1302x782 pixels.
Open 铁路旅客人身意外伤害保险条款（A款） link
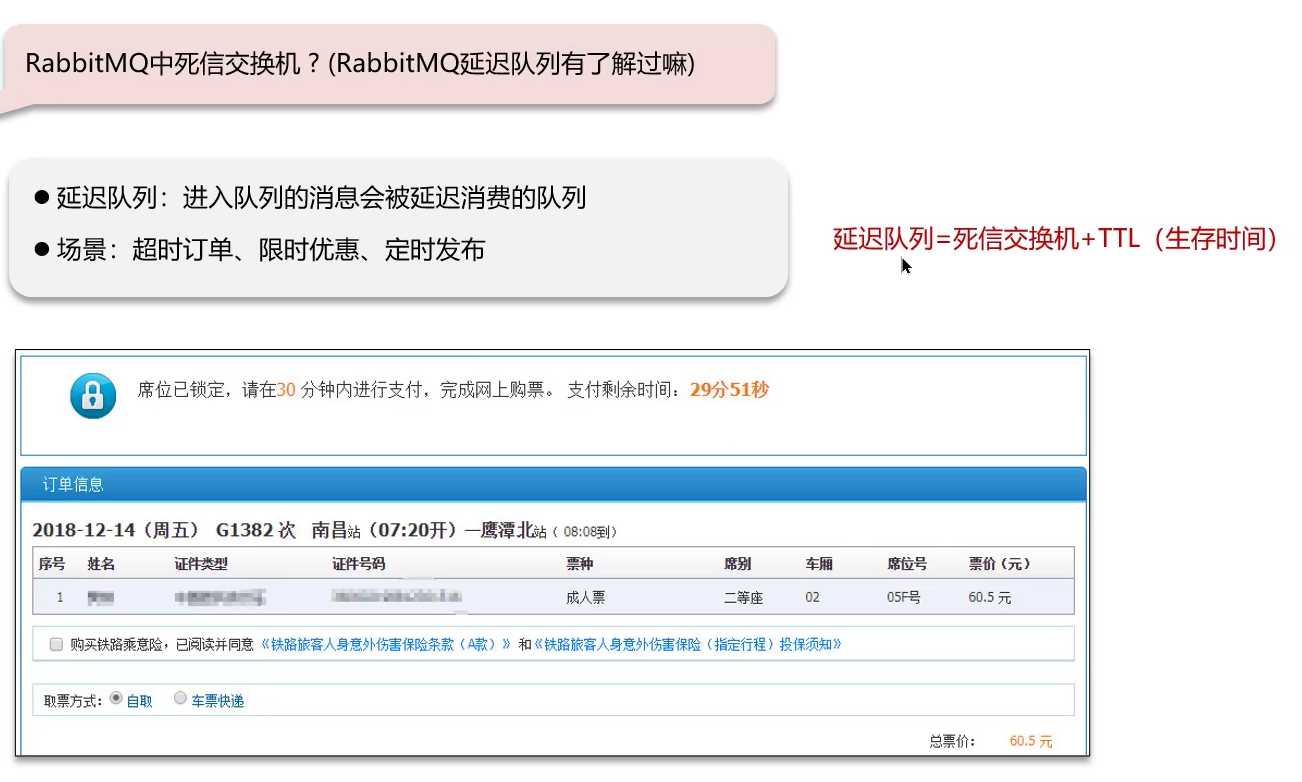tap(386, 645)
